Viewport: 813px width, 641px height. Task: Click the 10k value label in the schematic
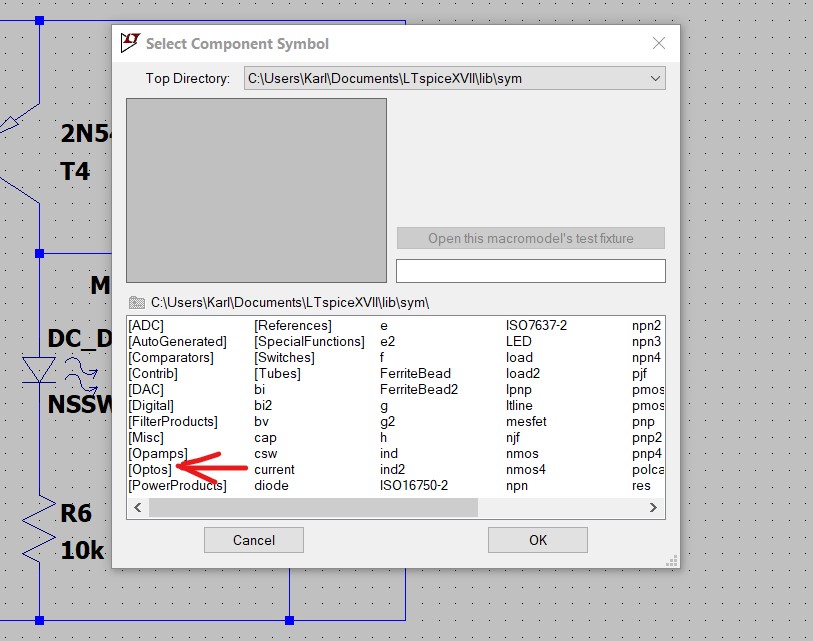[82, 550]
